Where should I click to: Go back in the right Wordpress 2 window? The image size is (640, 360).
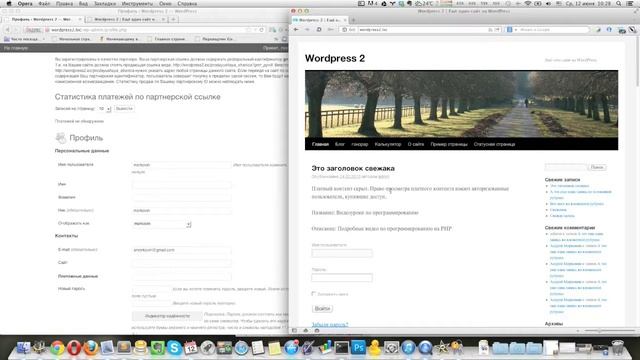(x=296, y=30)
